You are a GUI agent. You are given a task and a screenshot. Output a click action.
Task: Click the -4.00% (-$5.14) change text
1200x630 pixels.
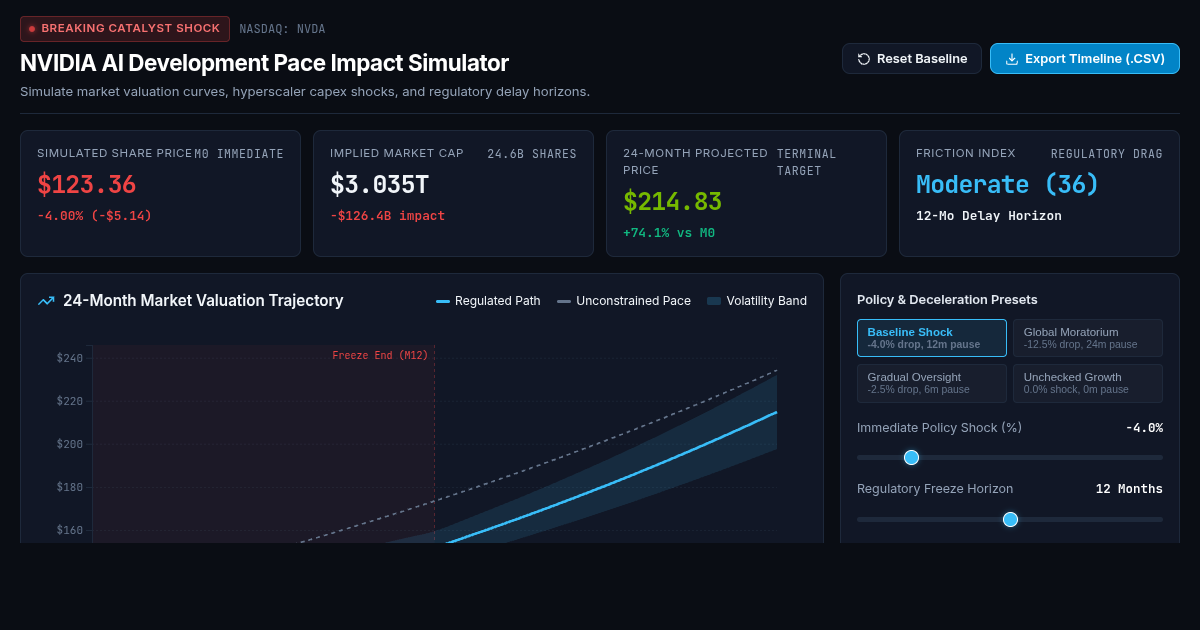pos(94,216)
